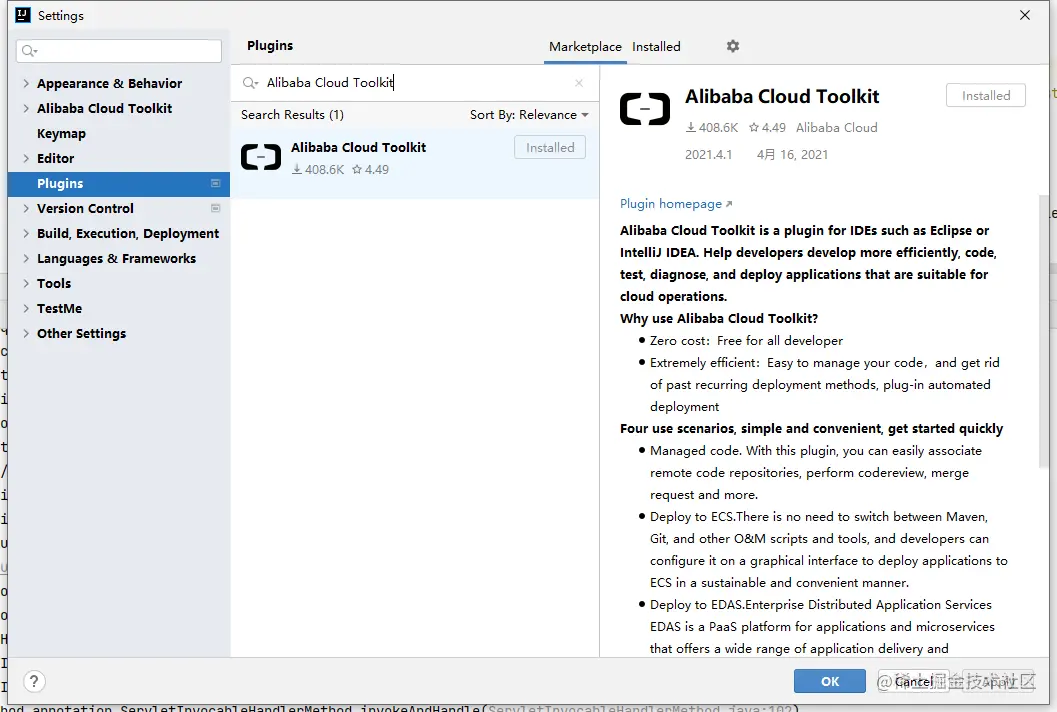The image size is (1057, 712).
Task: Expand the Alibaba Cloud Toolkit settings node
Action: click(x=26, y=109)
